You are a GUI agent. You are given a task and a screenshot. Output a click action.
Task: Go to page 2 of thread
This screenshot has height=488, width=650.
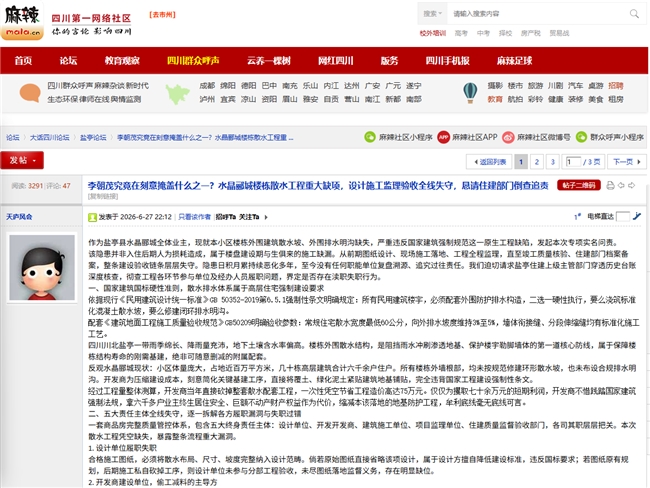point(537,162)
